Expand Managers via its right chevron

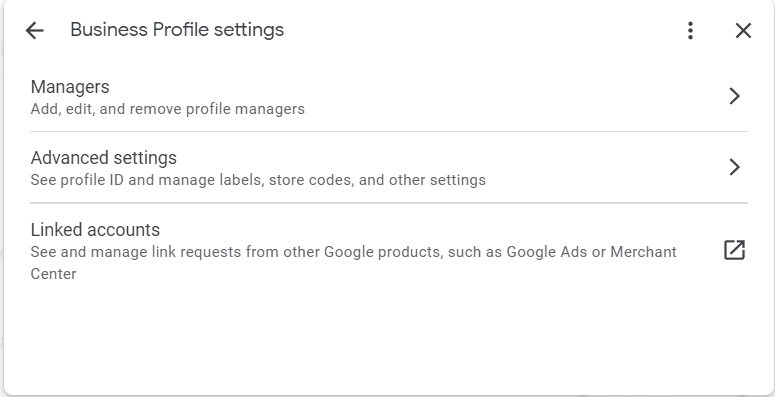pos(734,96)
